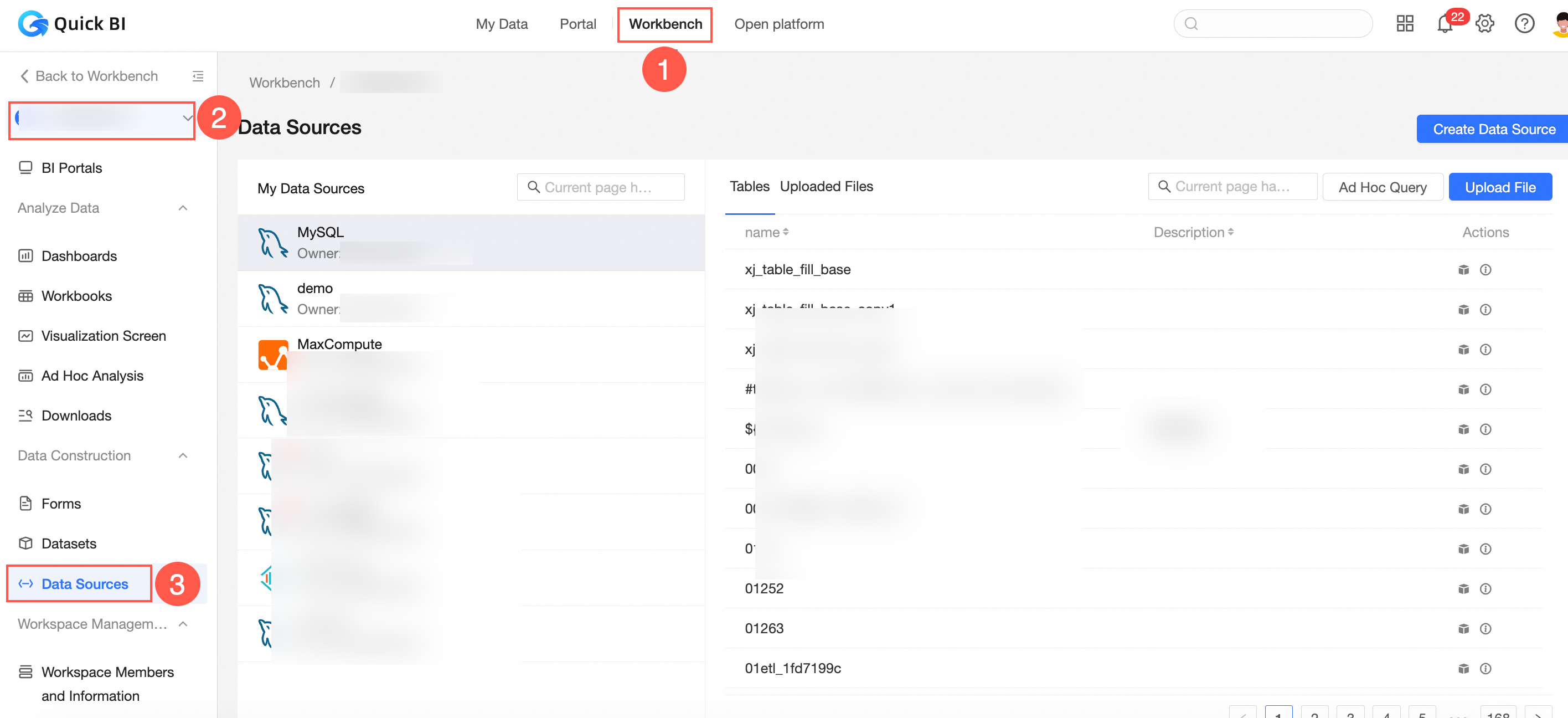Viewport: 1568px width, 718px height.
Task: Switch to the Tables tab
Action: click(x=749, y=186)
